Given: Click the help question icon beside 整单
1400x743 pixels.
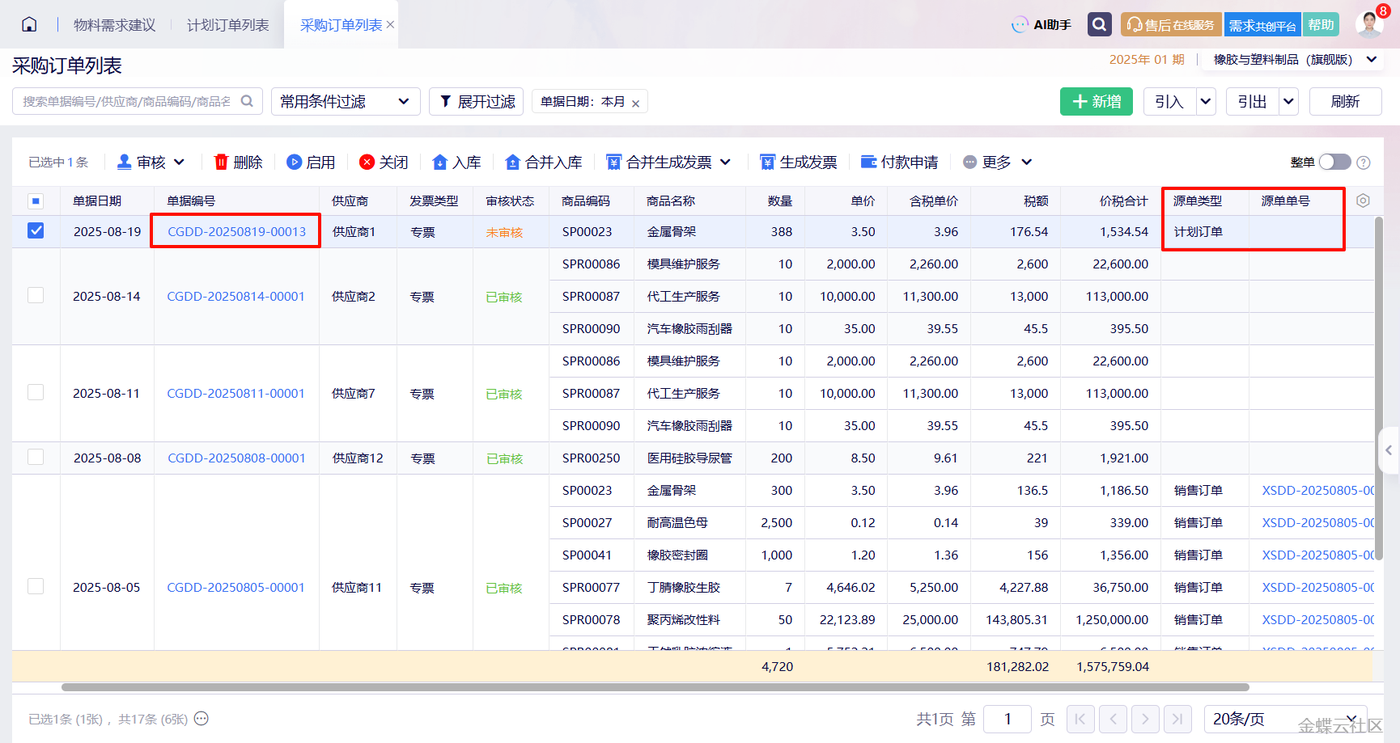Looking at the screenshot, I should (1363, 163).
